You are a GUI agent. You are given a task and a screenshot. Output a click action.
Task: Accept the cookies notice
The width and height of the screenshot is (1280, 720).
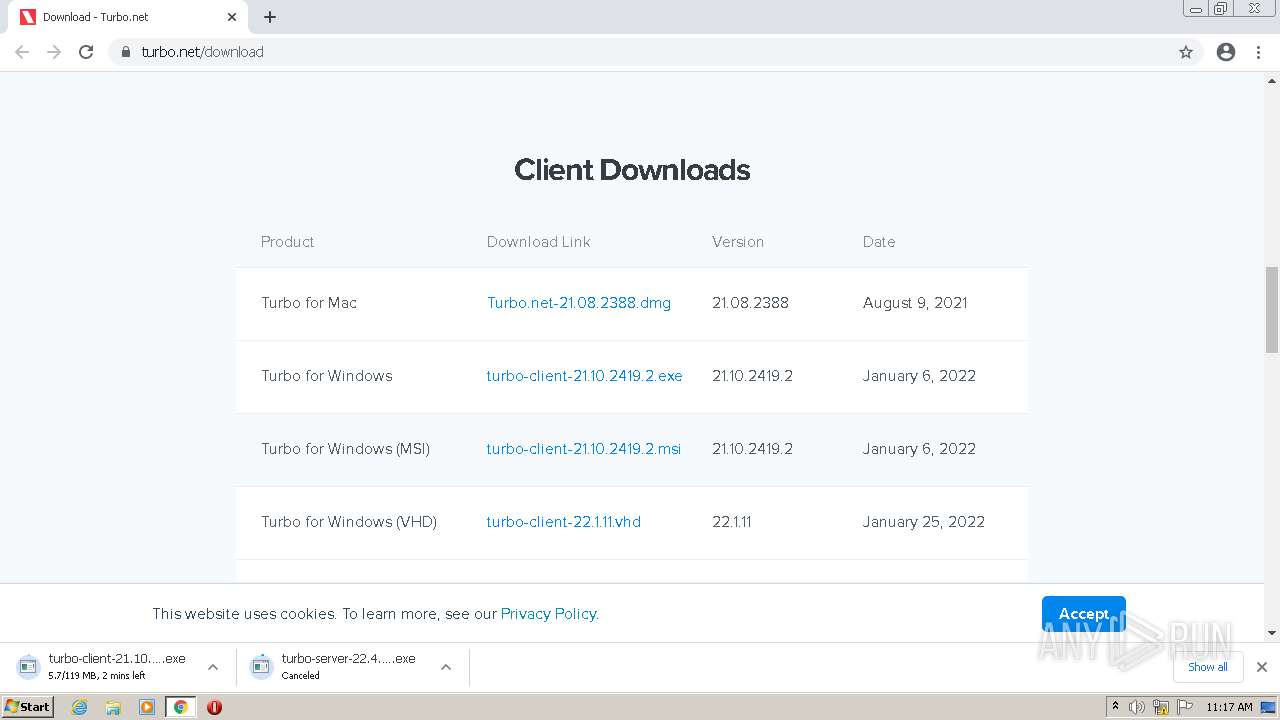point(1083,614)
